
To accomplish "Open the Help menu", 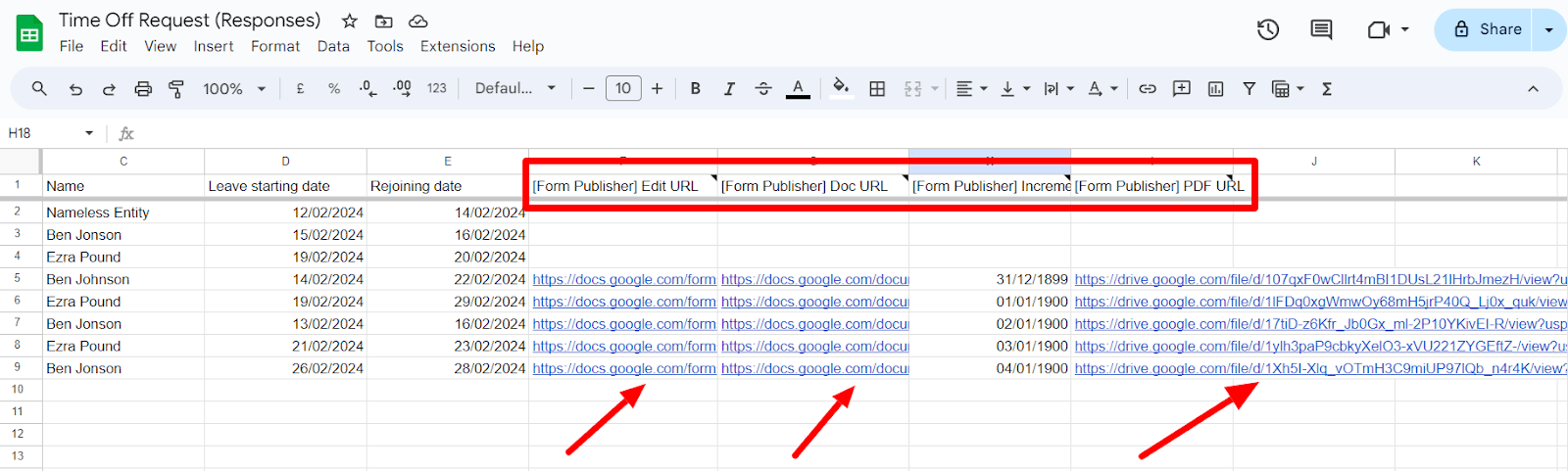I will (527, 46).
